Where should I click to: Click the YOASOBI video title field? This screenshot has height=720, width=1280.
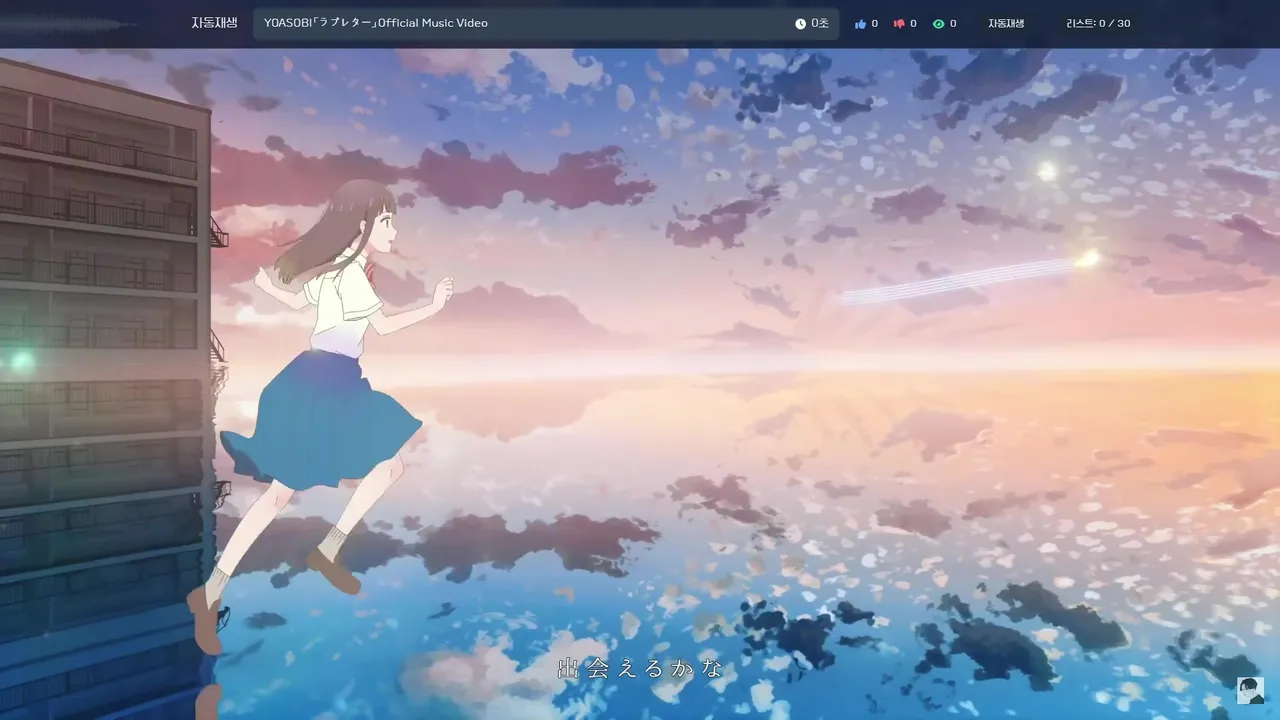coord(546,23)
